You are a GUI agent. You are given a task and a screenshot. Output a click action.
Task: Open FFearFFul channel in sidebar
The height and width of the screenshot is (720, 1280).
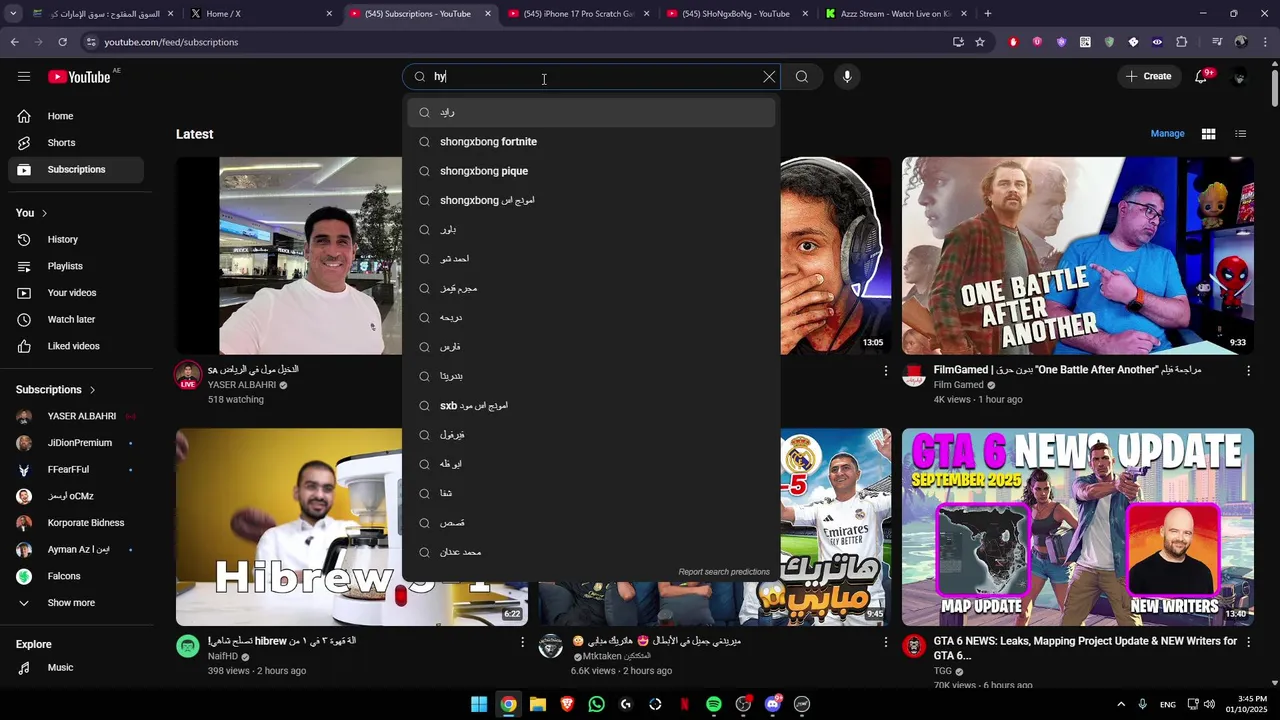[x=76, y=470]
